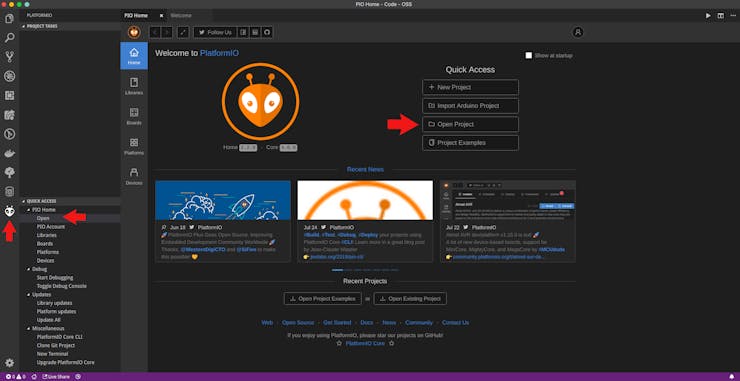
Task: Select Clone Git Project tree item
Action: click(x=56, y=346)
